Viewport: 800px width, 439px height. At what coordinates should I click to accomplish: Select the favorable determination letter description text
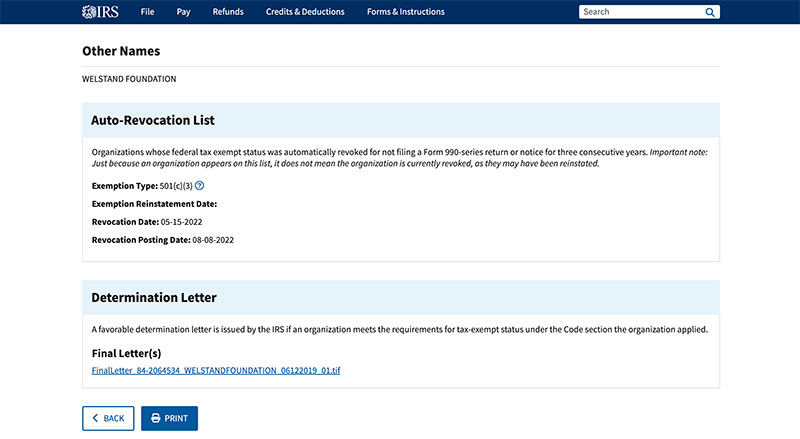tap(399, 330)
